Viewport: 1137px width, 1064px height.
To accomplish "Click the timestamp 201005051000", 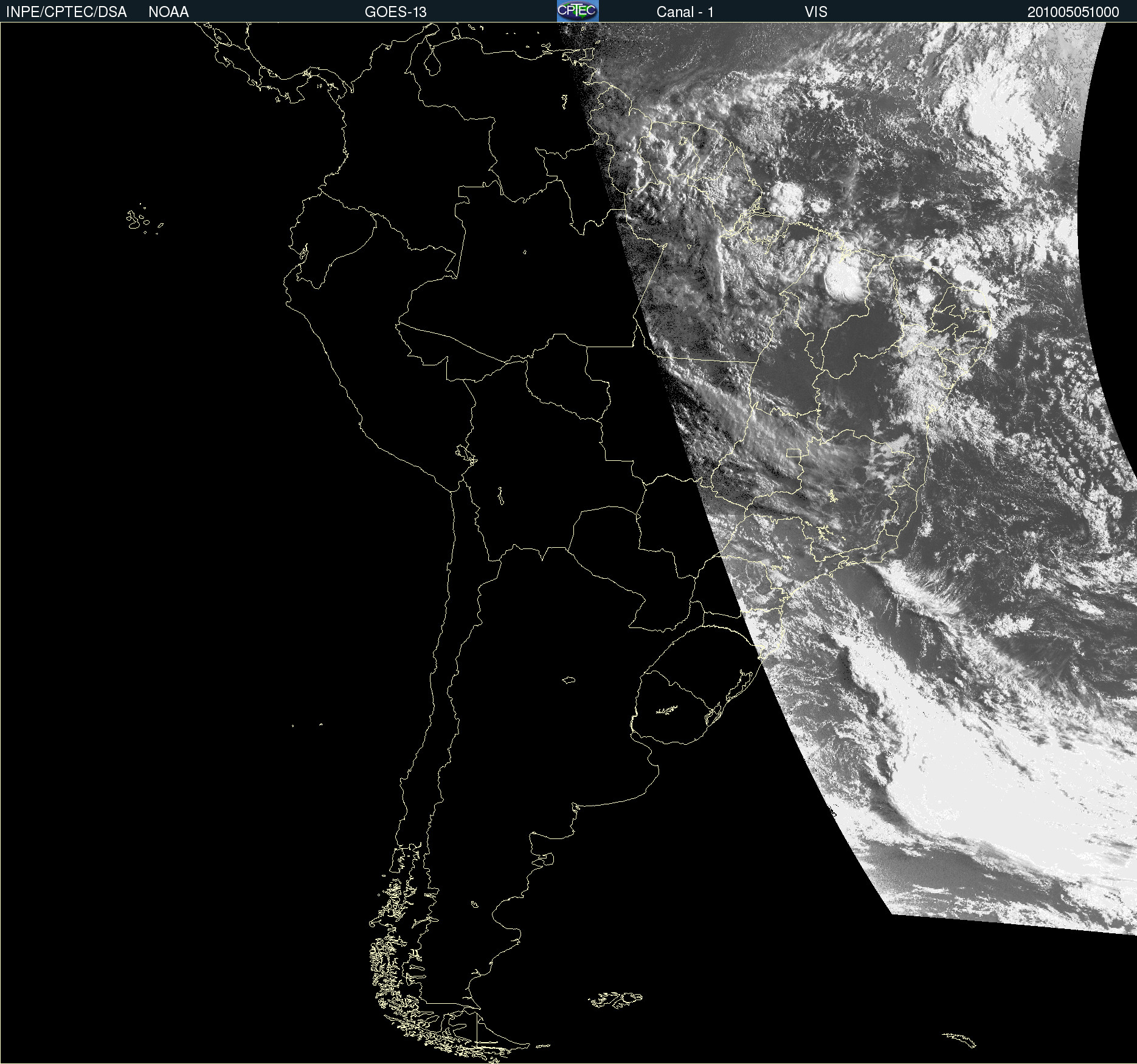I will click(x=1073, y=12).
